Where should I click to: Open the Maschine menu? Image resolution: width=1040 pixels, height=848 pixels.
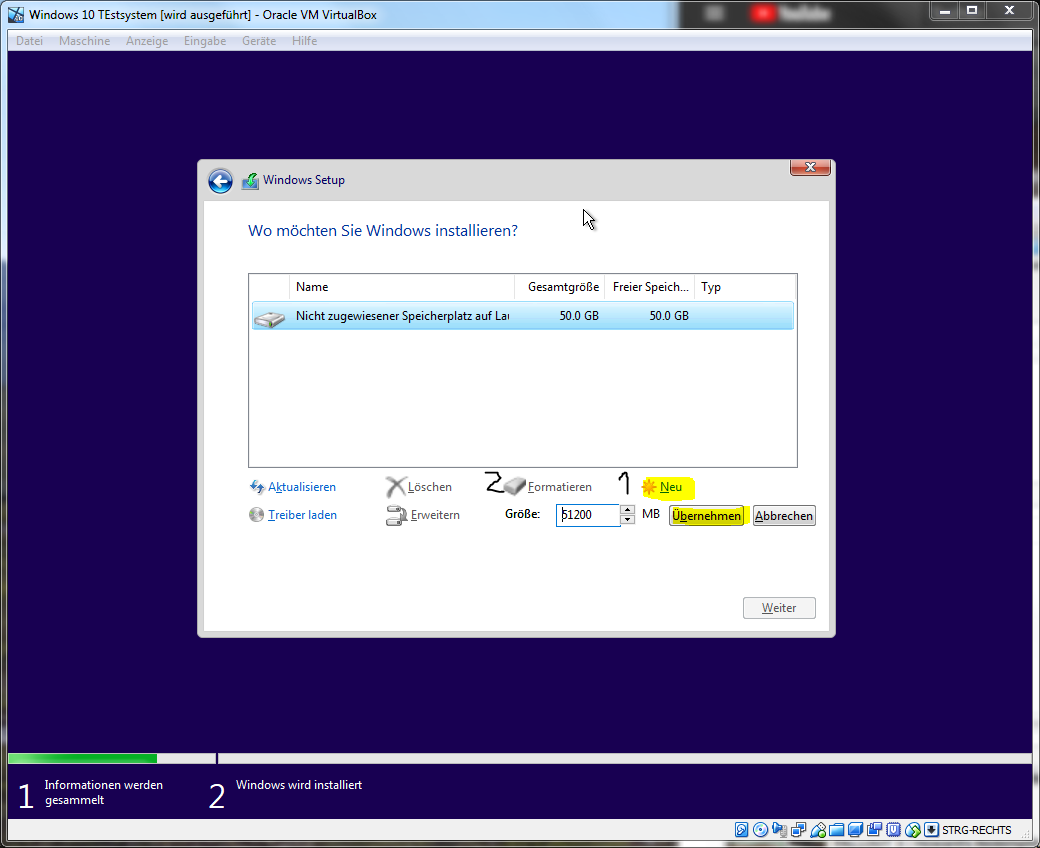point(84,41)
